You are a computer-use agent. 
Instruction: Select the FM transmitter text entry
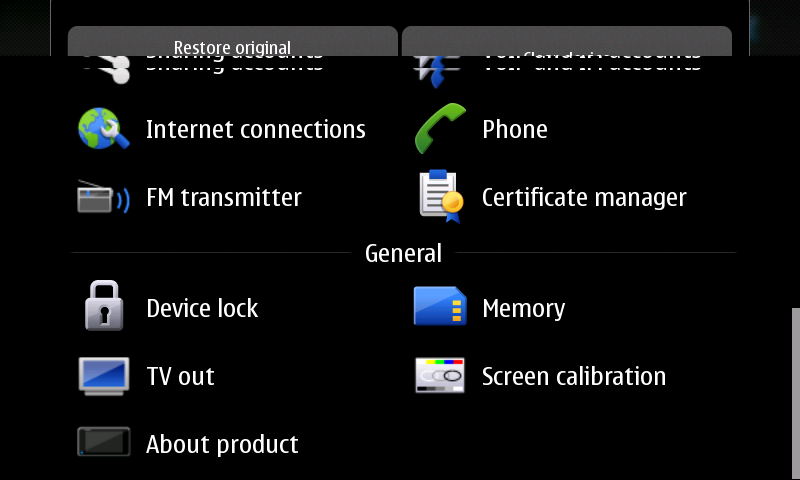click(224, 197)
